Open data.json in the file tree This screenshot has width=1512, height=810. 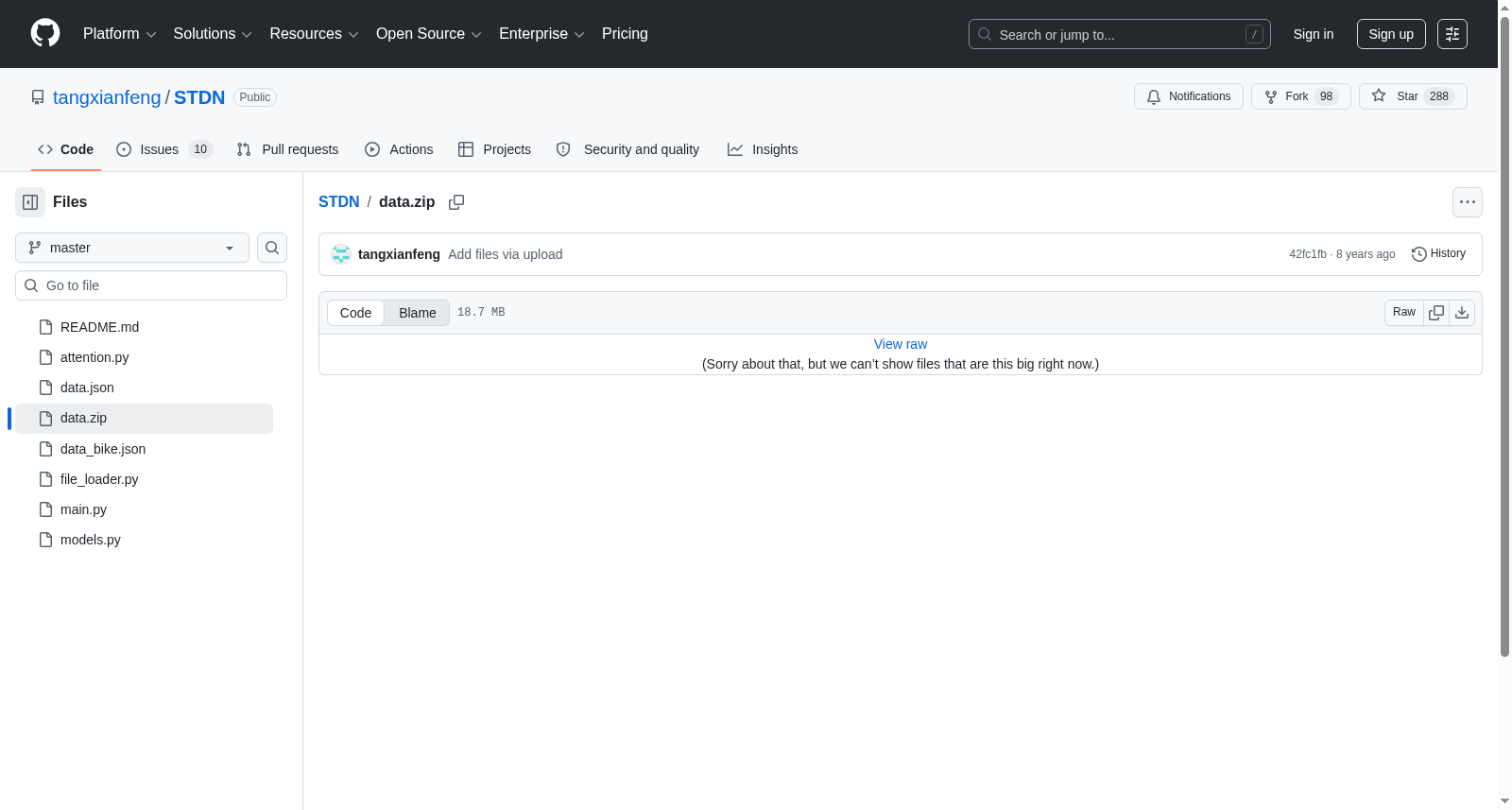click(x=144, y=388)
